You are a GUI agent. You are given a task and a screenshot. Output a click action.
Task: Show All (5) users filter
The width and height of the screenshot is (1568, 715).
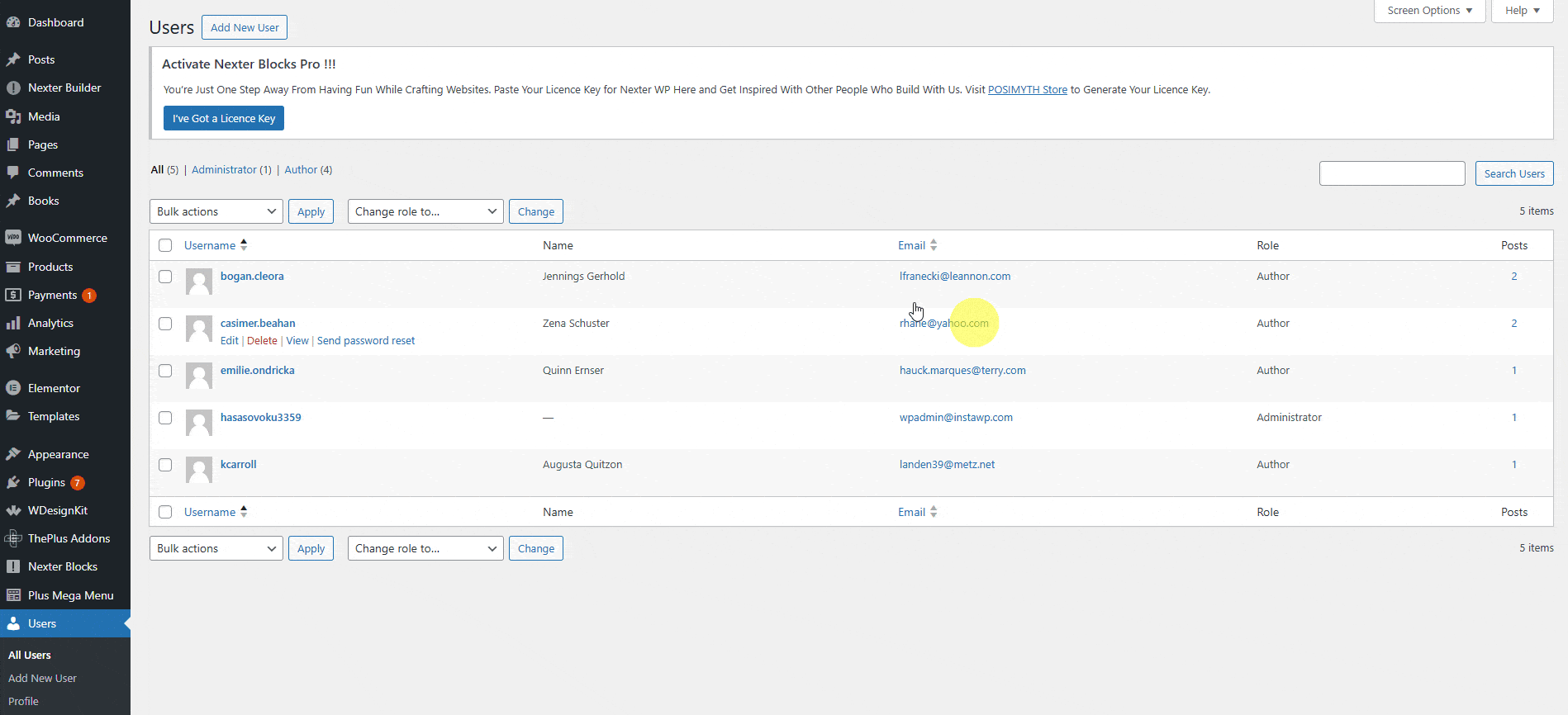[x=164, y=170]
